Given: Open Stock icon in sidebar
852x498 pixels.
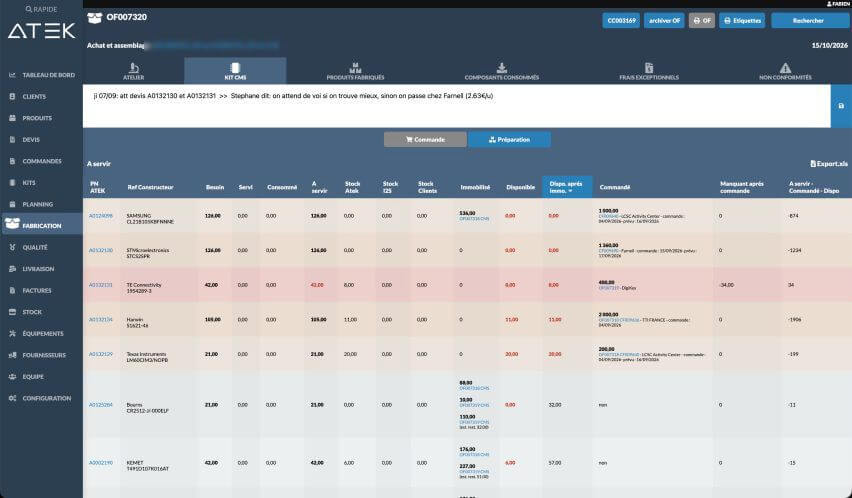Looking at the screenshot, I should (12, 312).
